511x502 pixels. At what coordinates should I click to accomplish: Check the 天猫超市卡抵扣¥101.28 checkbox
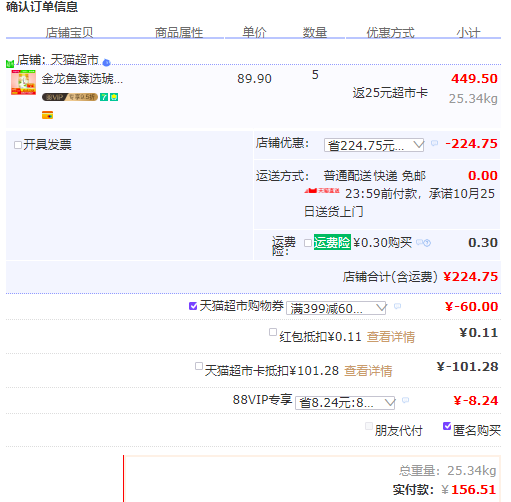tap(199, 366)
